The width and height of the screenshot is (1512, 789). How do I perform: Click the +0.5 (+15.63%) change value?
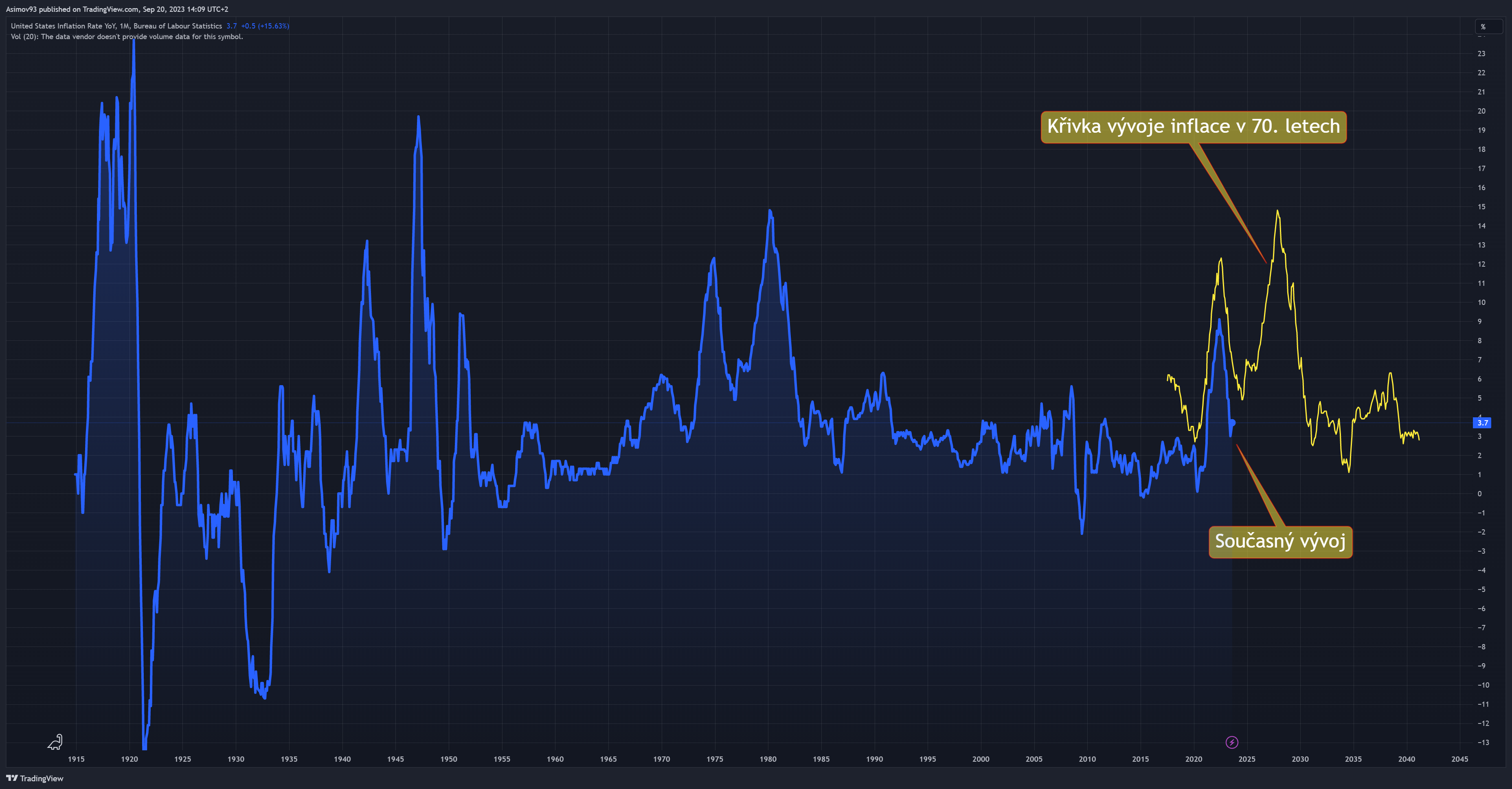click(x=265, y=26)
